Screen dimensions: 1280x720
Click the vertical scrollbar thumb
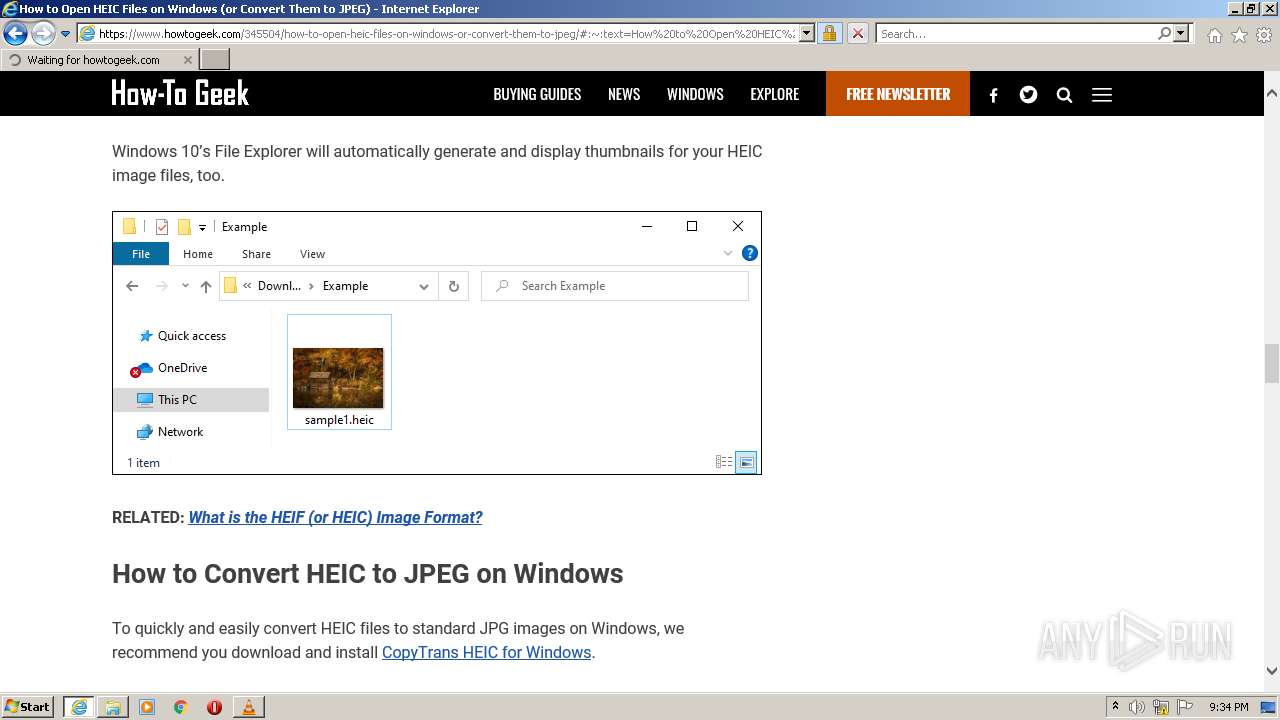tap(1272, 363)
